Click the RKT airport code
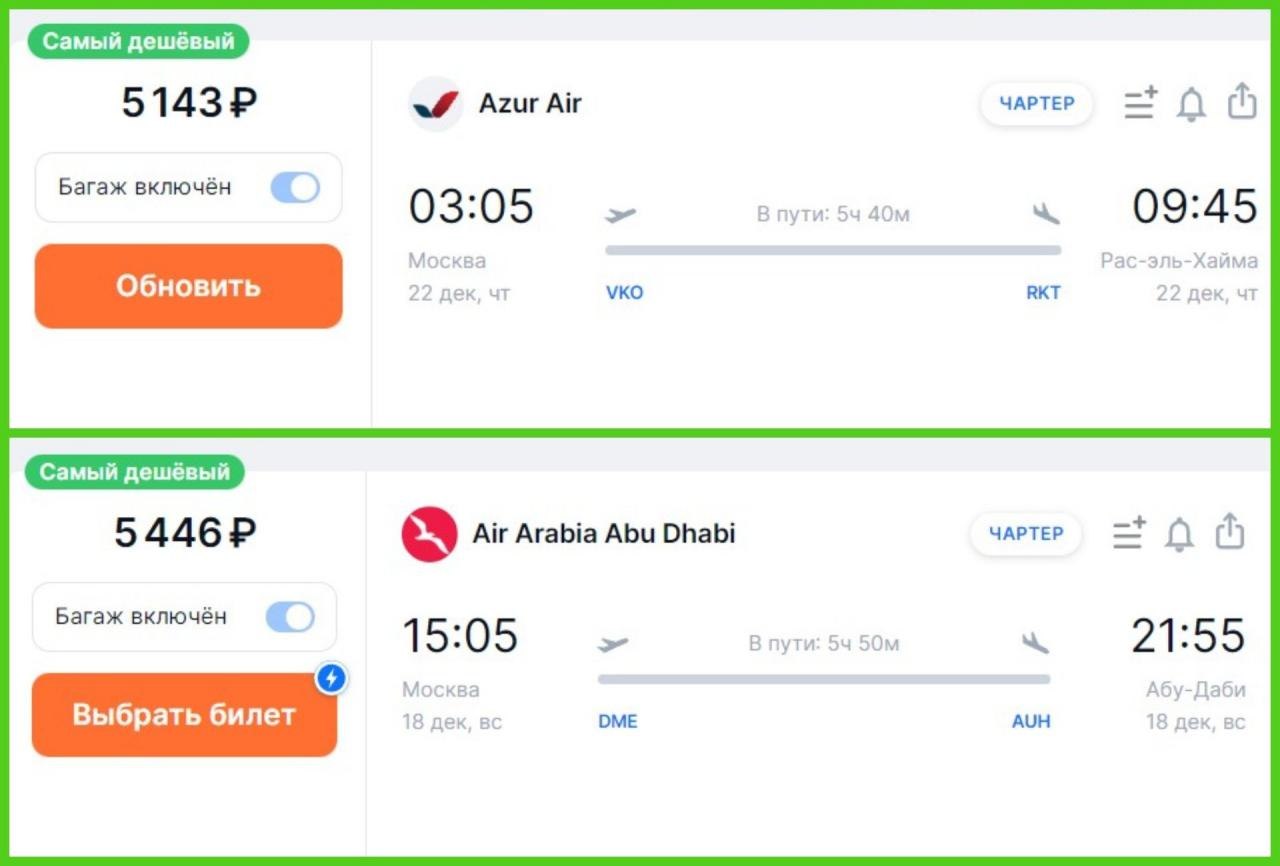 coord(1043,293)
